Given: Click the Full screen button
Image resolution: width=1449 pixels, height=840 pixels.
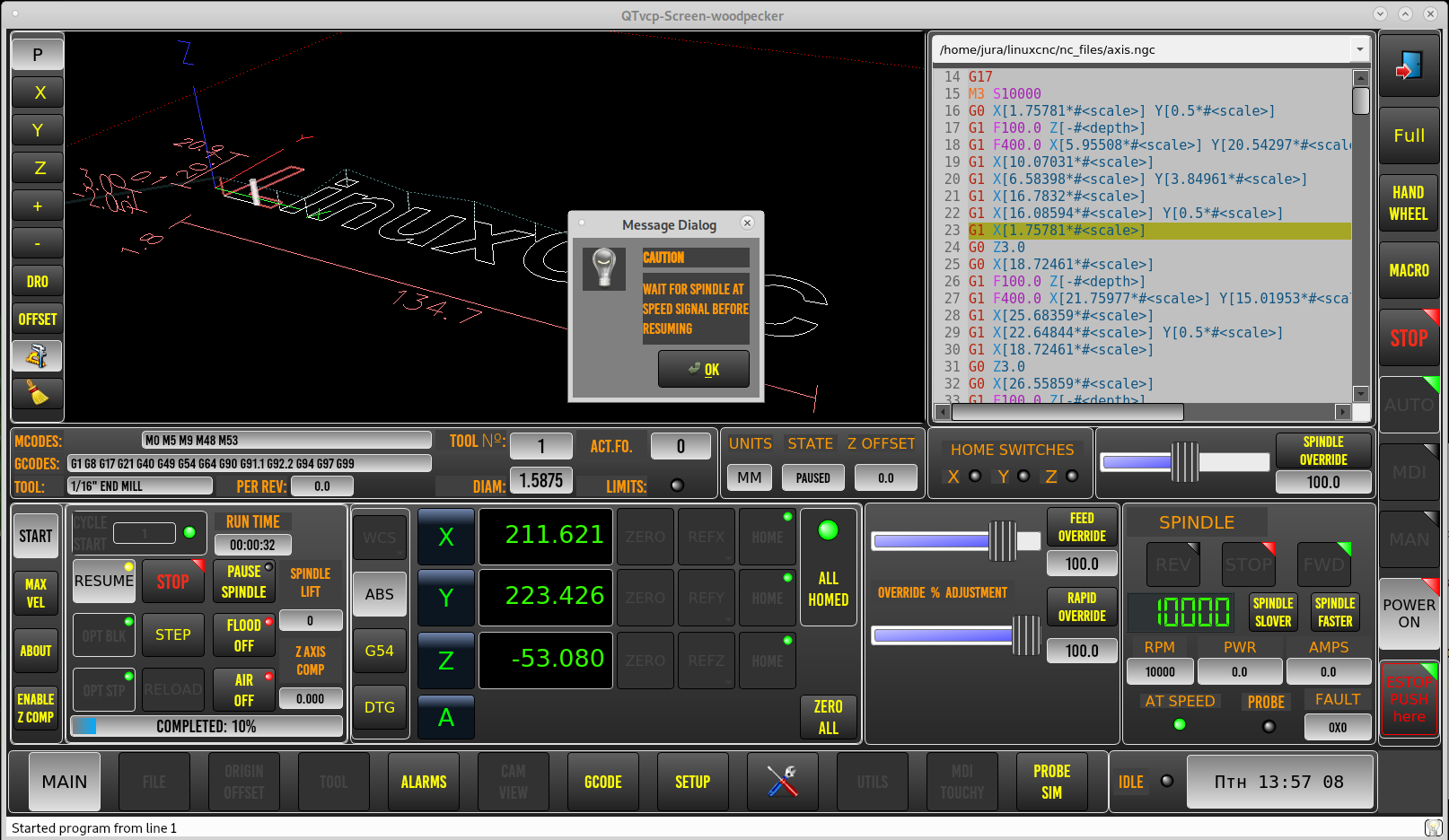Looking at the screenshot, I should tap(1409, 136).
